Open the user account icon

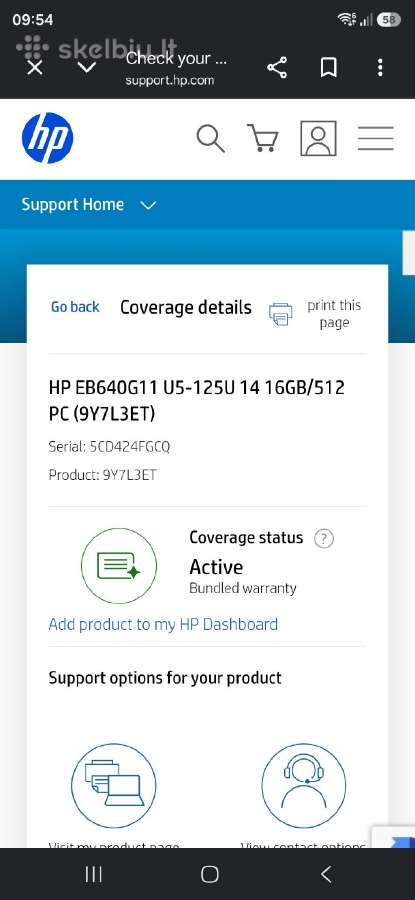(319, 138)
